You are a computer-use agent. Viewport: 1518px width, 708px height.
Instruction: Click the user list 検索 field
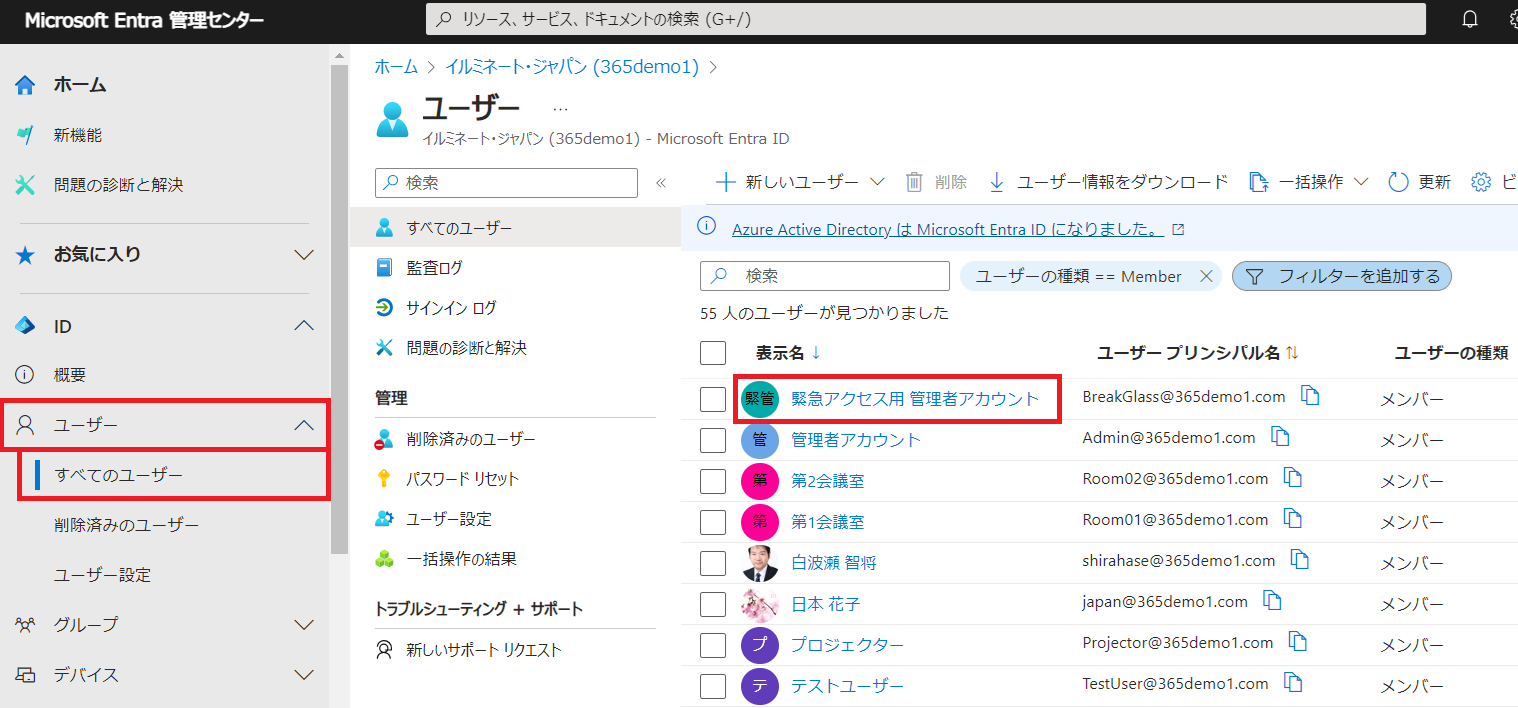click(x=825, y=276)
